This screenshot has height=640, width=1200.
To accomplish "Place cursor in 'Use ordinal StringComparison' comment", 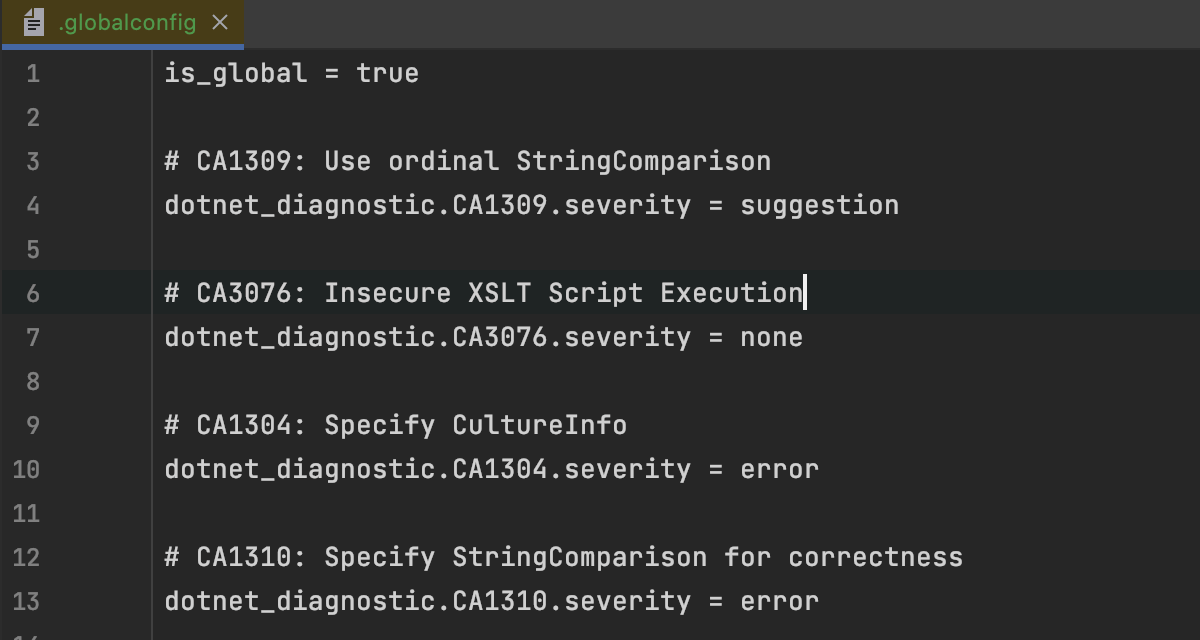I will point(547,161).
